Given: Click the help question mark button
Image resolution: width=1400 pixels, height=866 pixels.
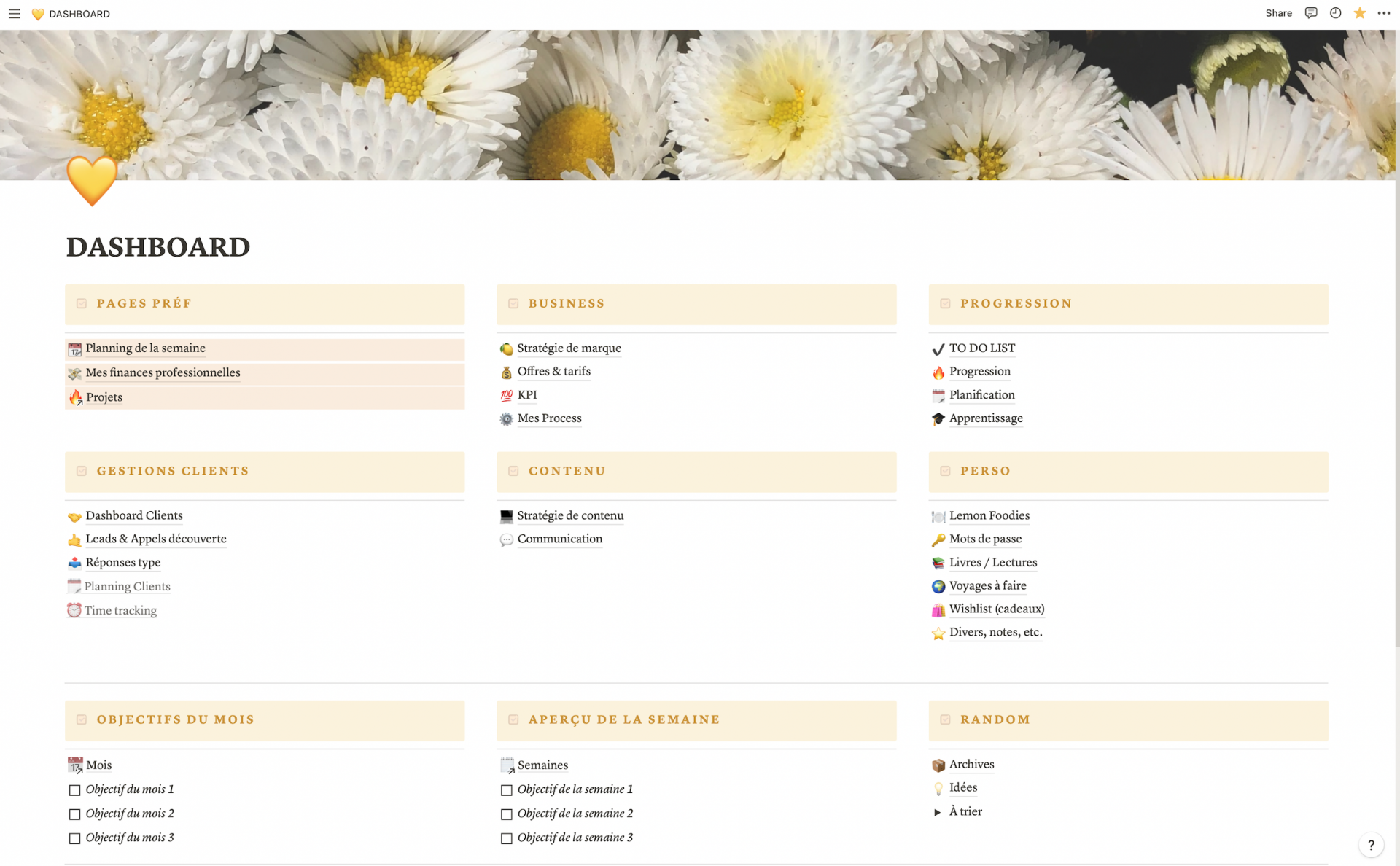Looking at the screenshot, I should click(1371, 845).
